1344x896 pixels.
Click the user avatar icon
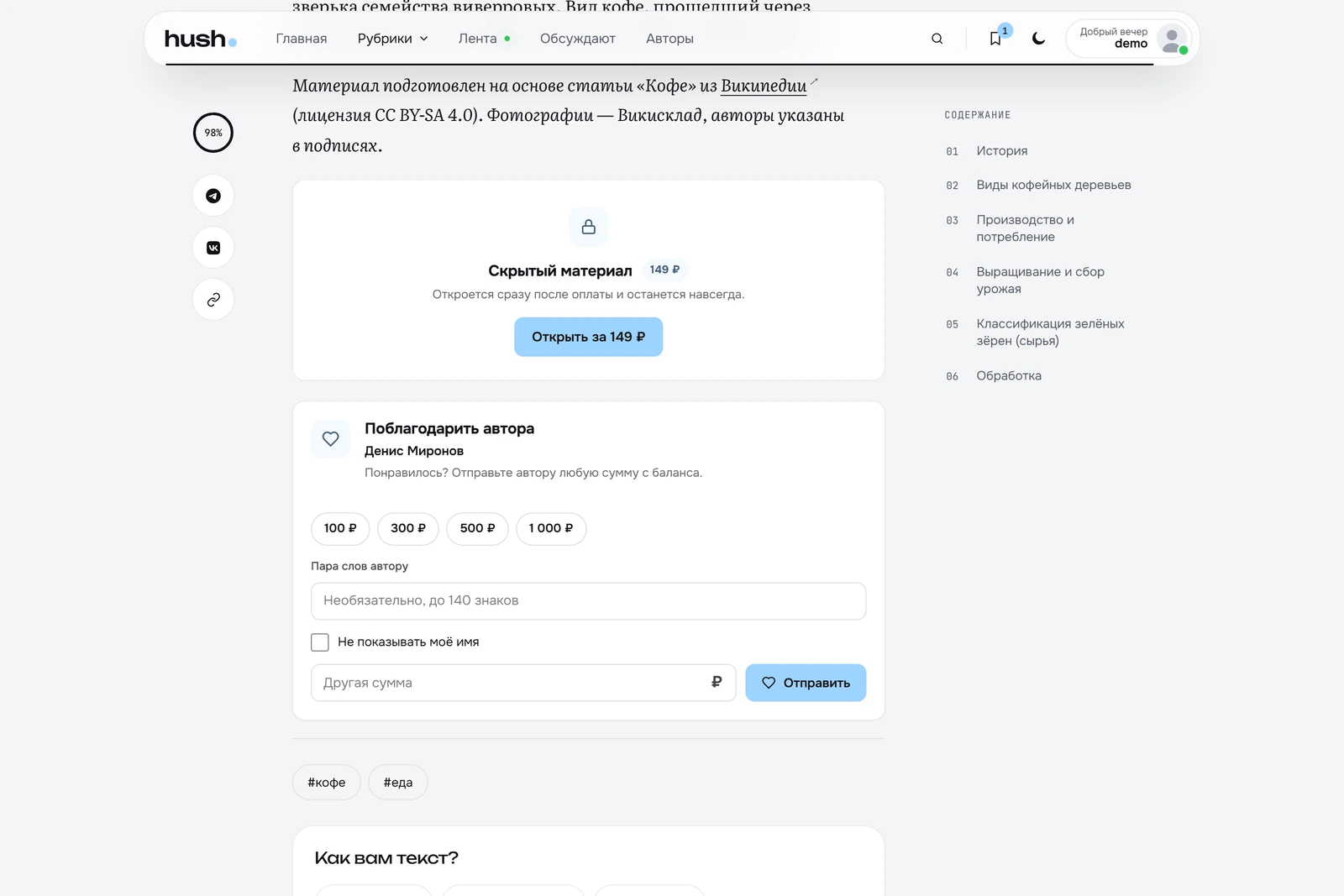pos(1172,39)
